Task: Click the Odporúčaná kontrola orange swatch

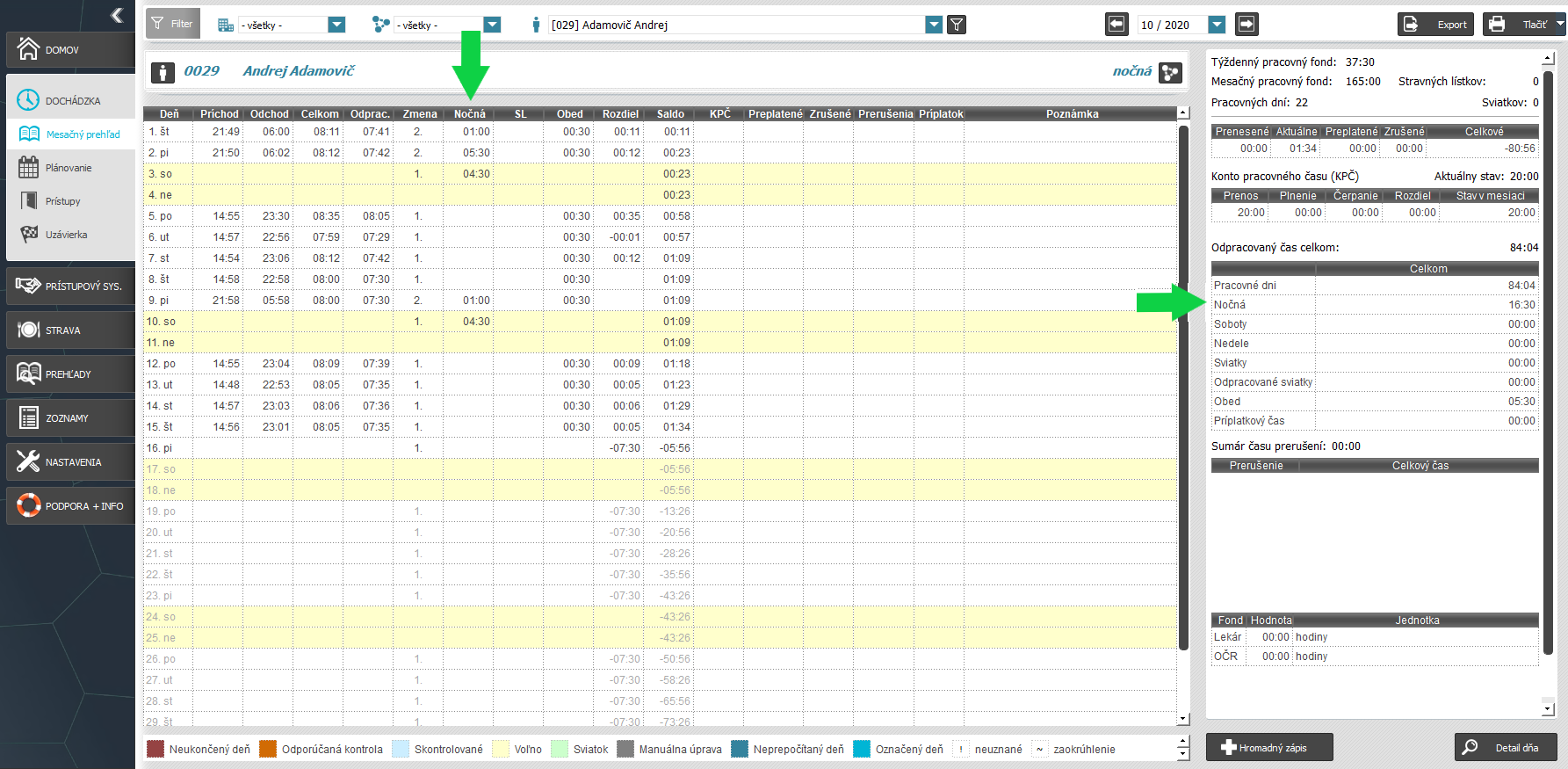Action: click(268, 749)
